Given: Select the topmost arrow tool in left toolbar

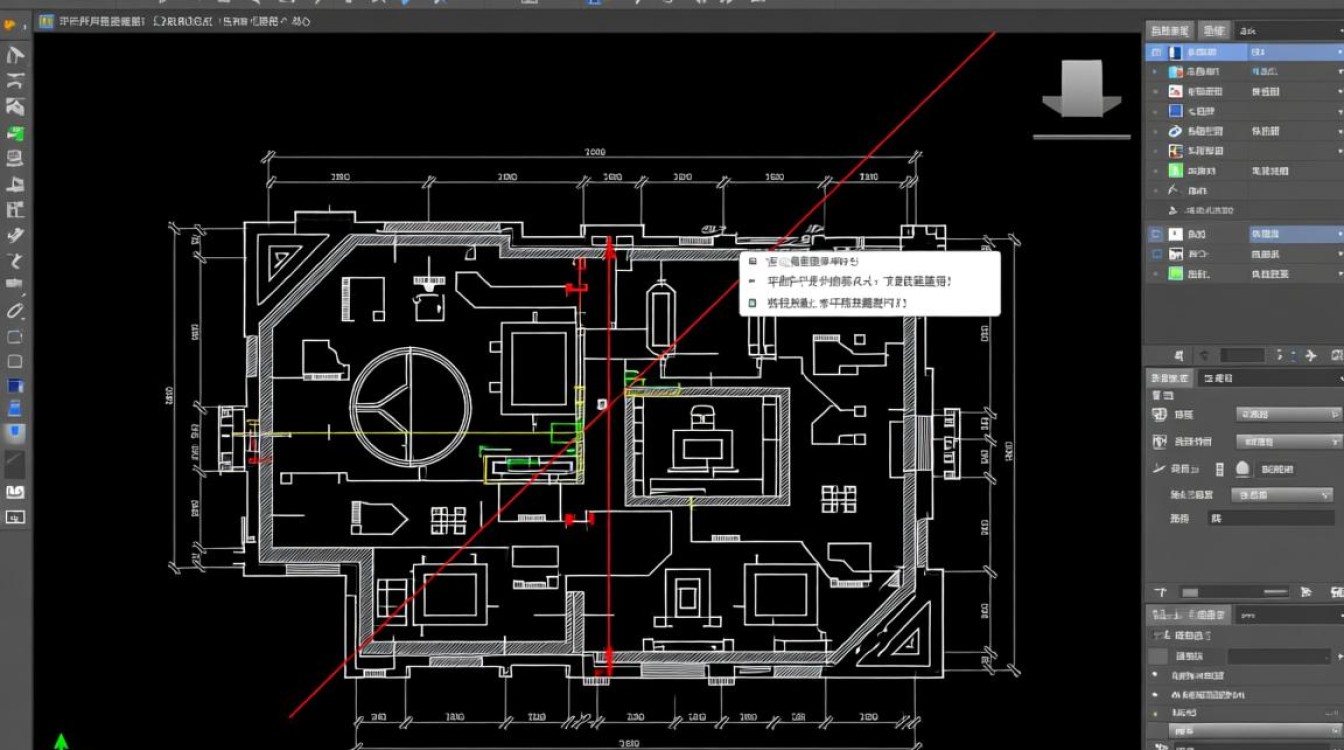Looking at the screenshot, I should click(x=15, y=56).
